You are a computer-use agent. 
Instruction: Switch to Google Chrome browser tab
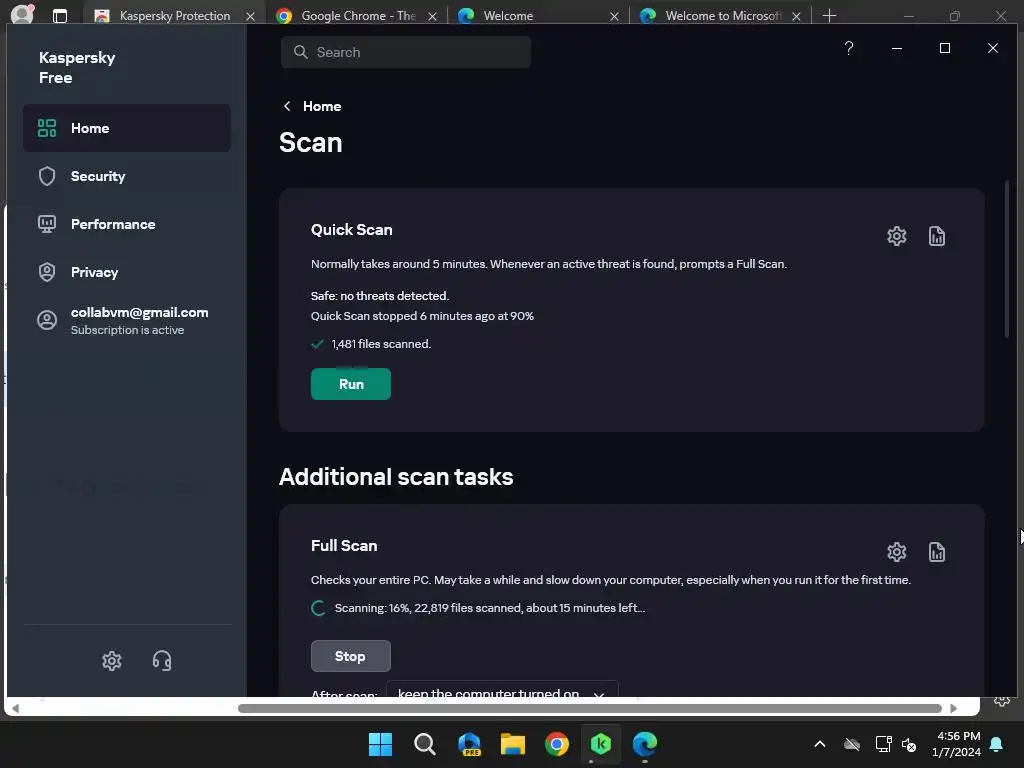(357, 16)
